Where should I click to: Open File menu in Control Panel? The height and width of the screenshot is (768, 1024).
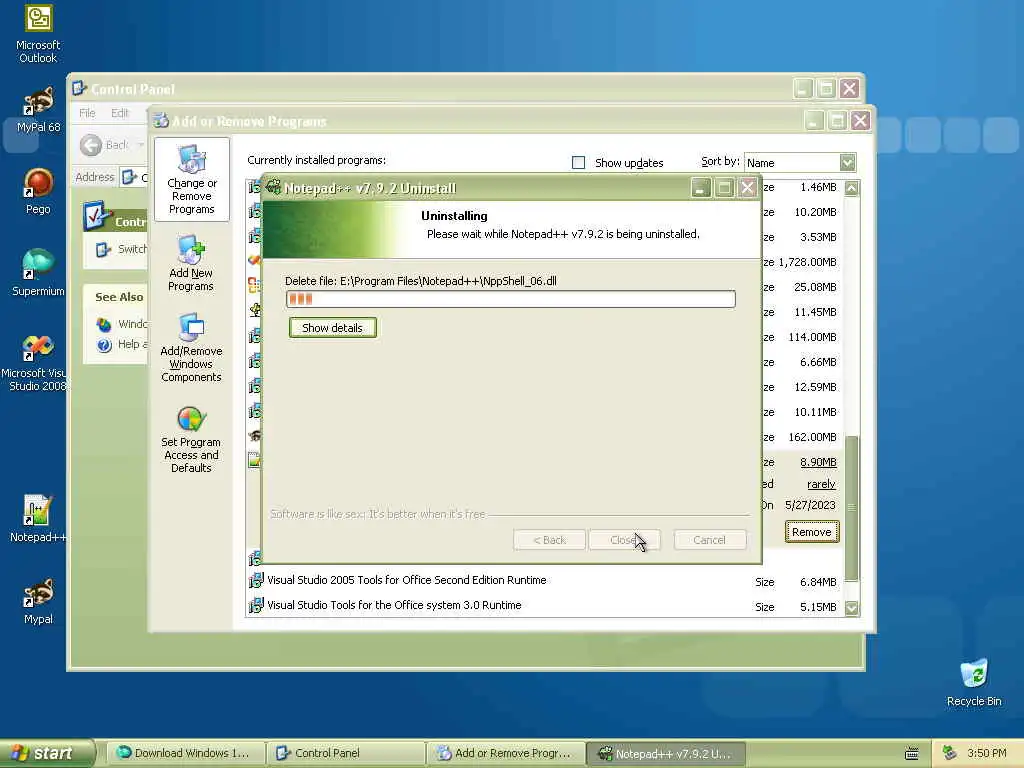coord(87,113)
